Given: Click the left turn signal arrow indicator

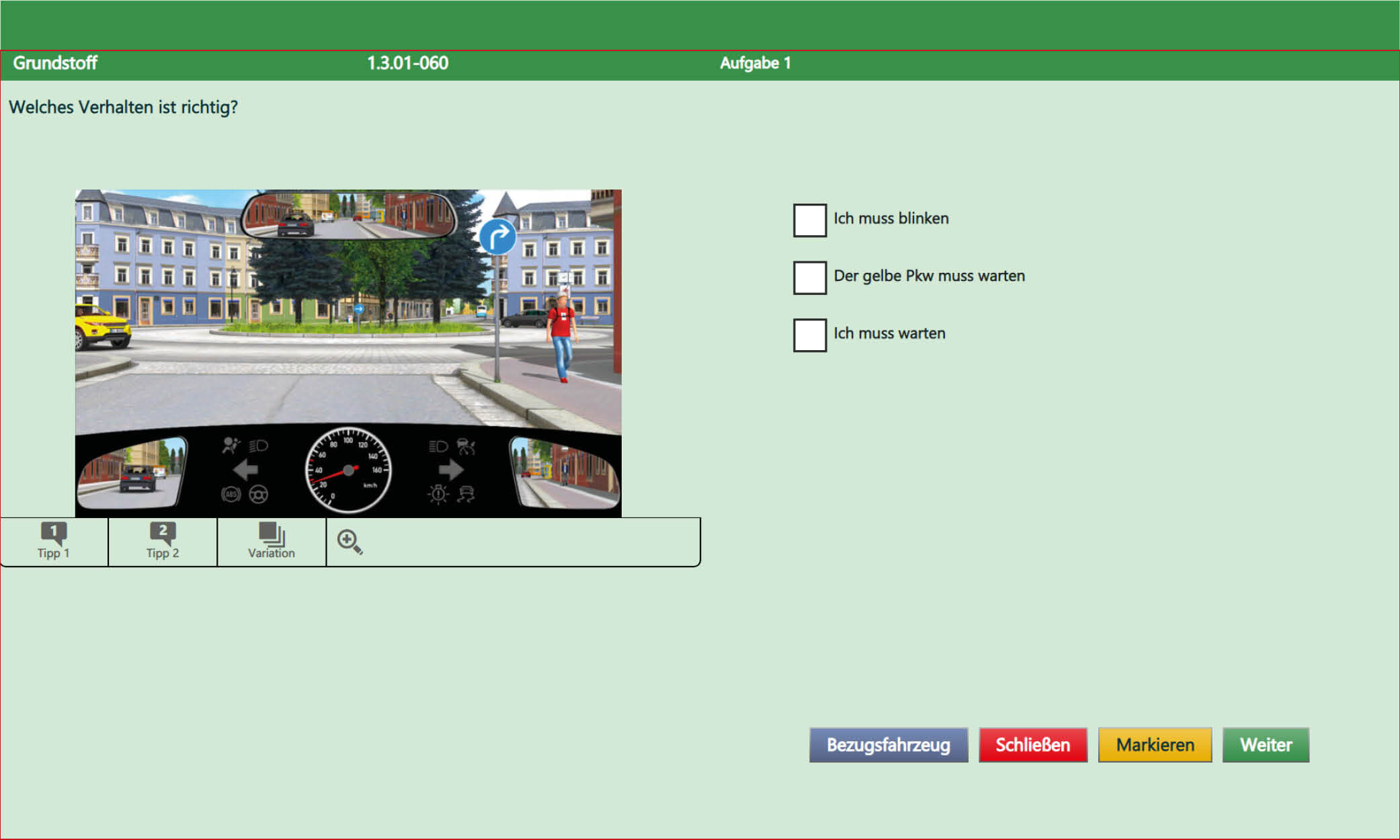Looking at the screenshot, I should 245,470.
